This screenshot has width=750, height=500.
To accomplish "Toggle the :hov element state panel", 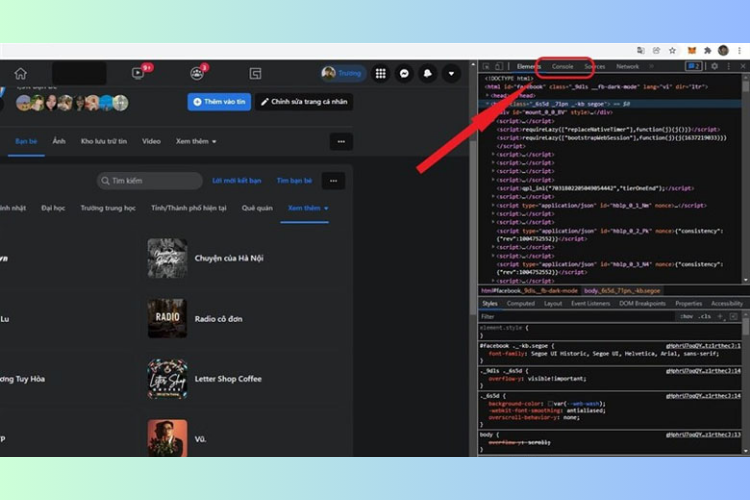I will [688, 316].
